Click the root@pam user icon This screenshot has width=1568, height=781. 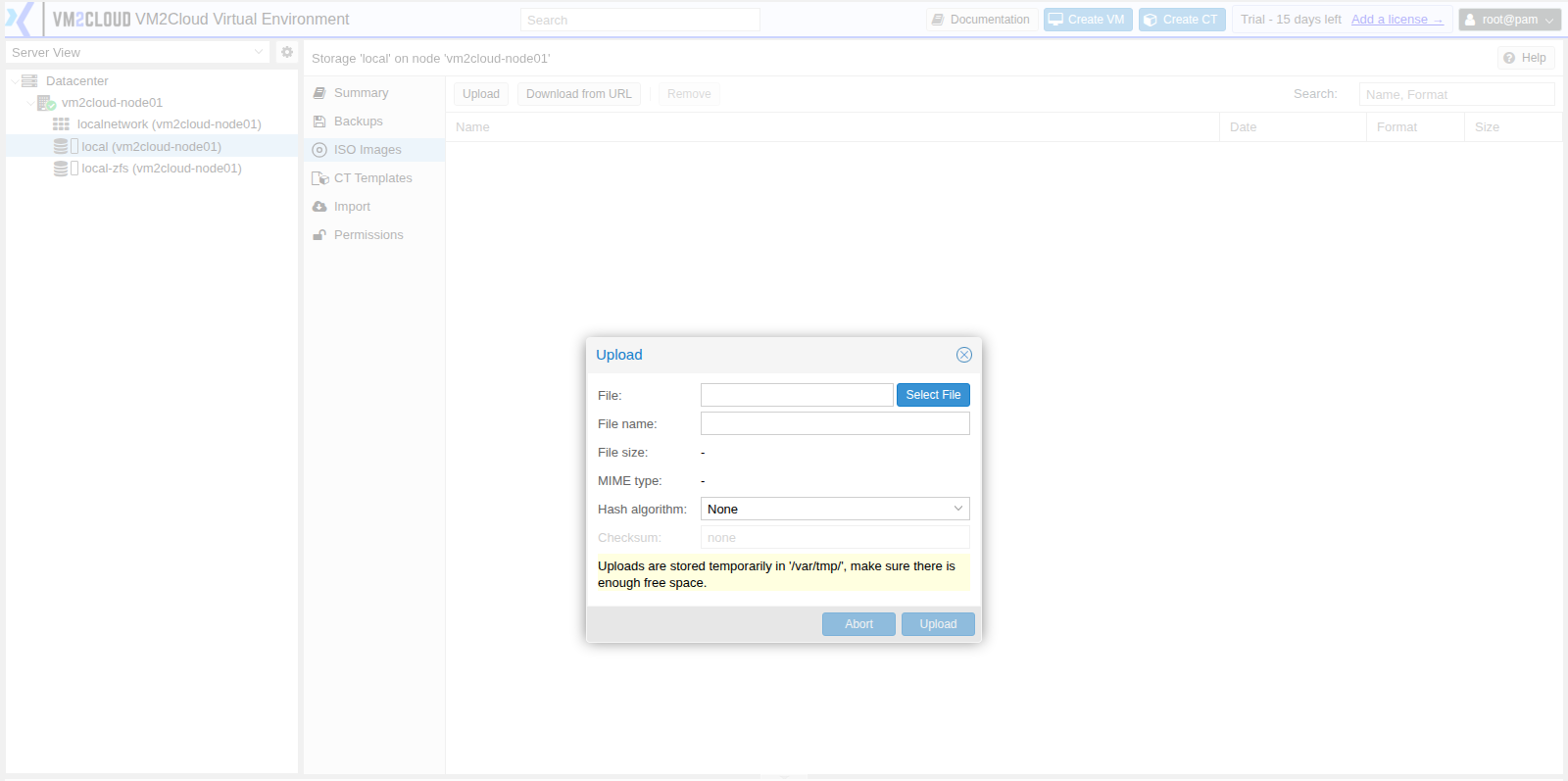[1470, 20]
